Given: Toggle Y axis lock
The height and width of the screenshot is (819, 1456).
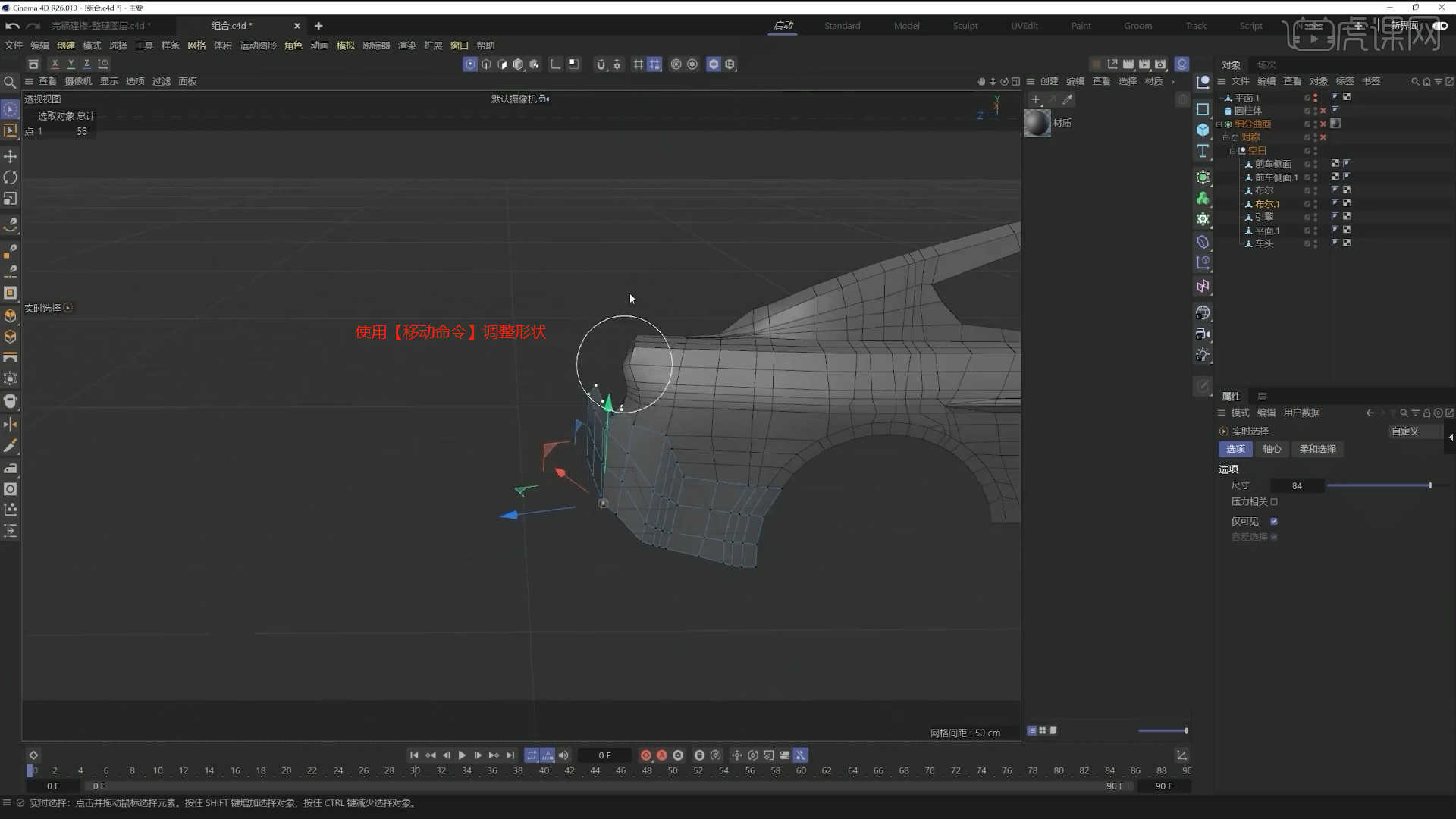Looking at the screenshot, I should pos(71,64).
